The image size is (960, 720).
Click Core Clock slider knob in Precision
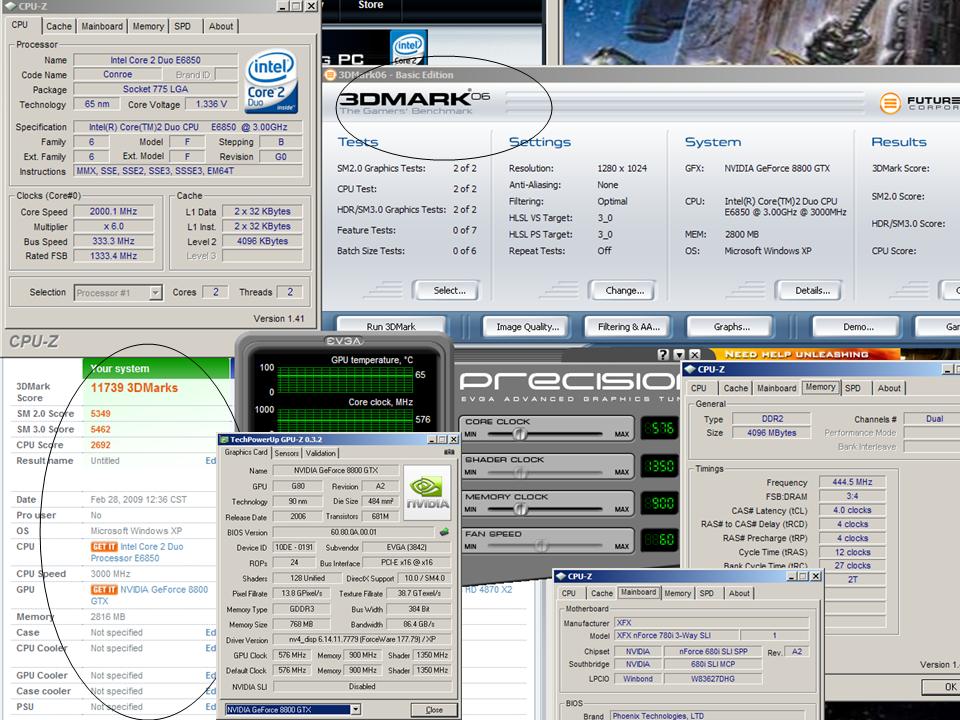tap(519, 434)
